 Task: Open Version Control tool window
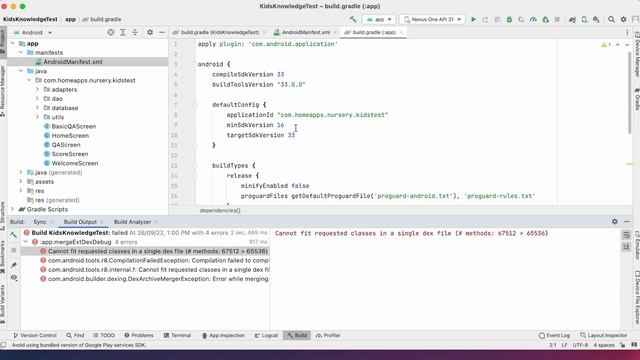coord(34,335)
